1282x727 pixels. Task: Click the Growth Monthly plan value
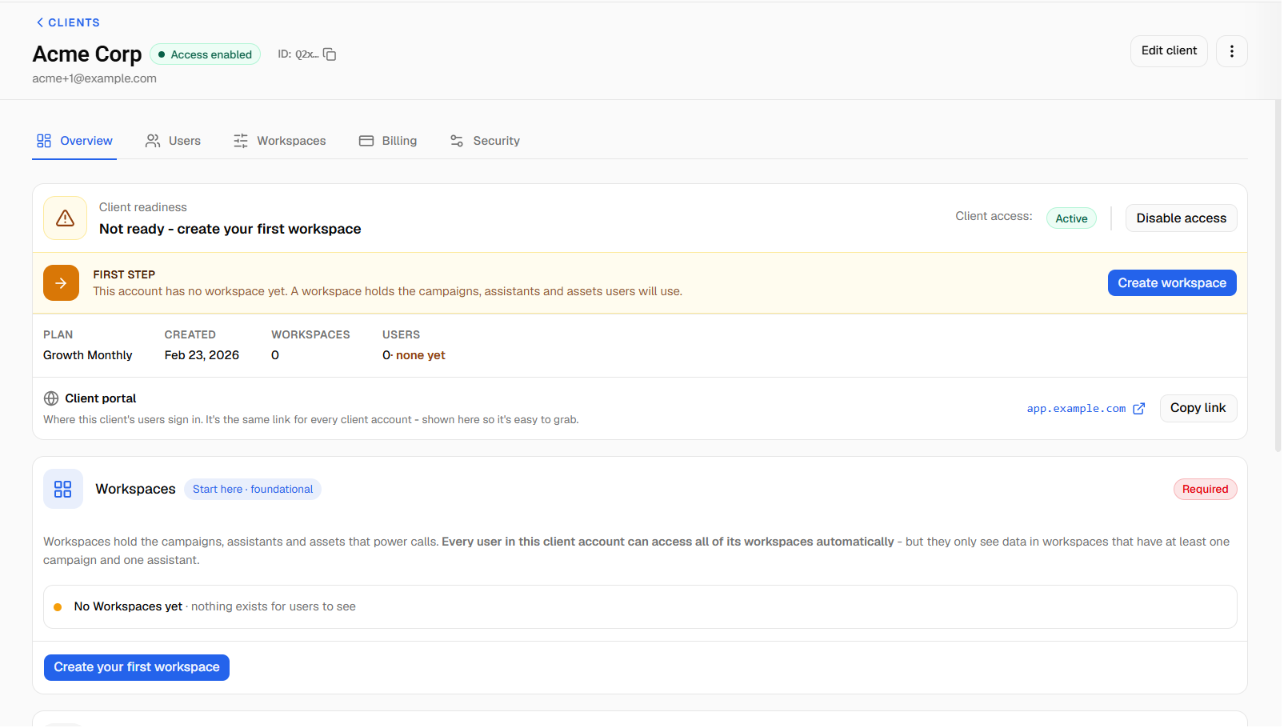click(88, 355)
